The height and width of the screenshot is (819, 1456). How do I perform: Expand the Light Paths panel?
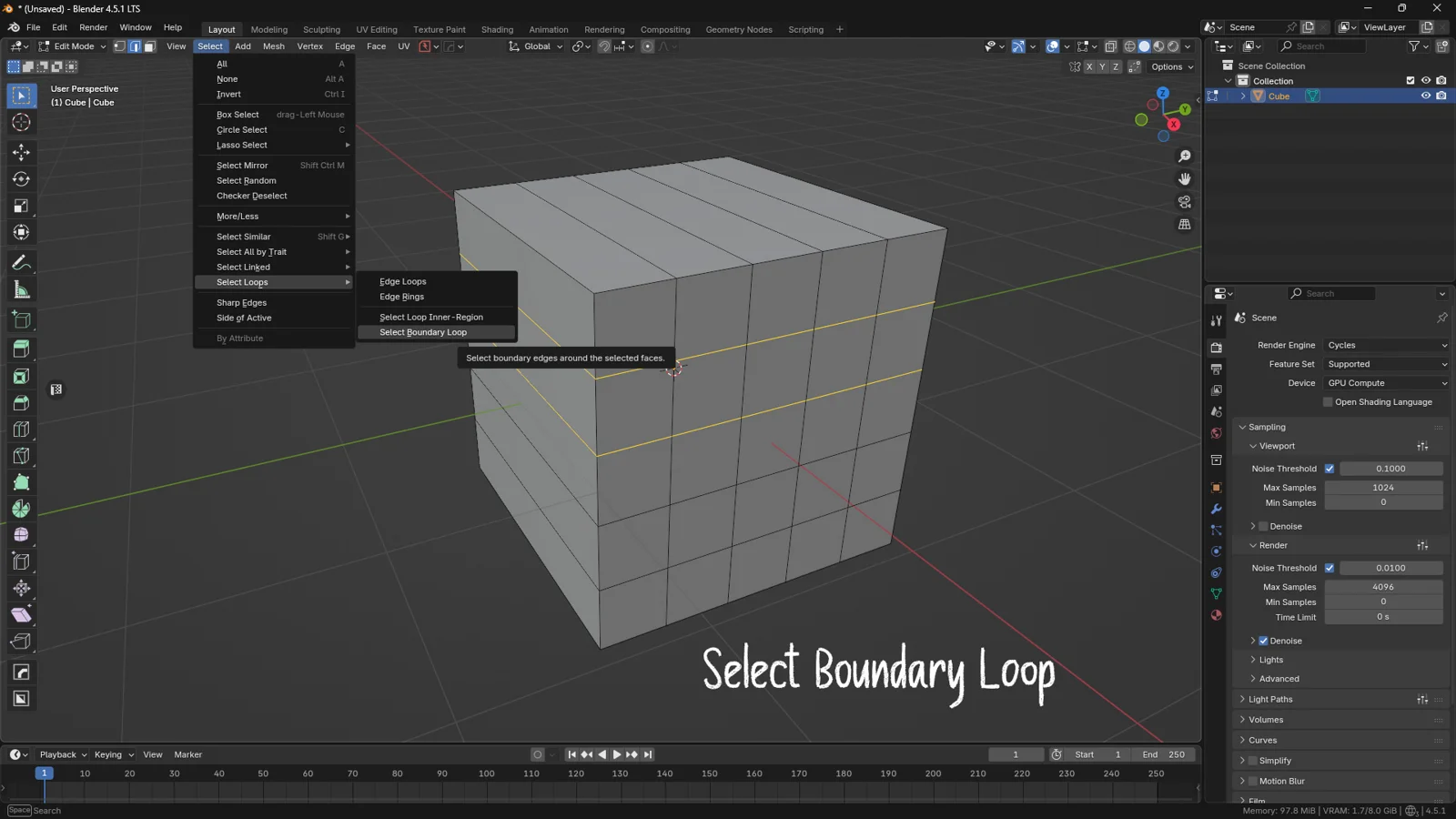(1269, 699)
